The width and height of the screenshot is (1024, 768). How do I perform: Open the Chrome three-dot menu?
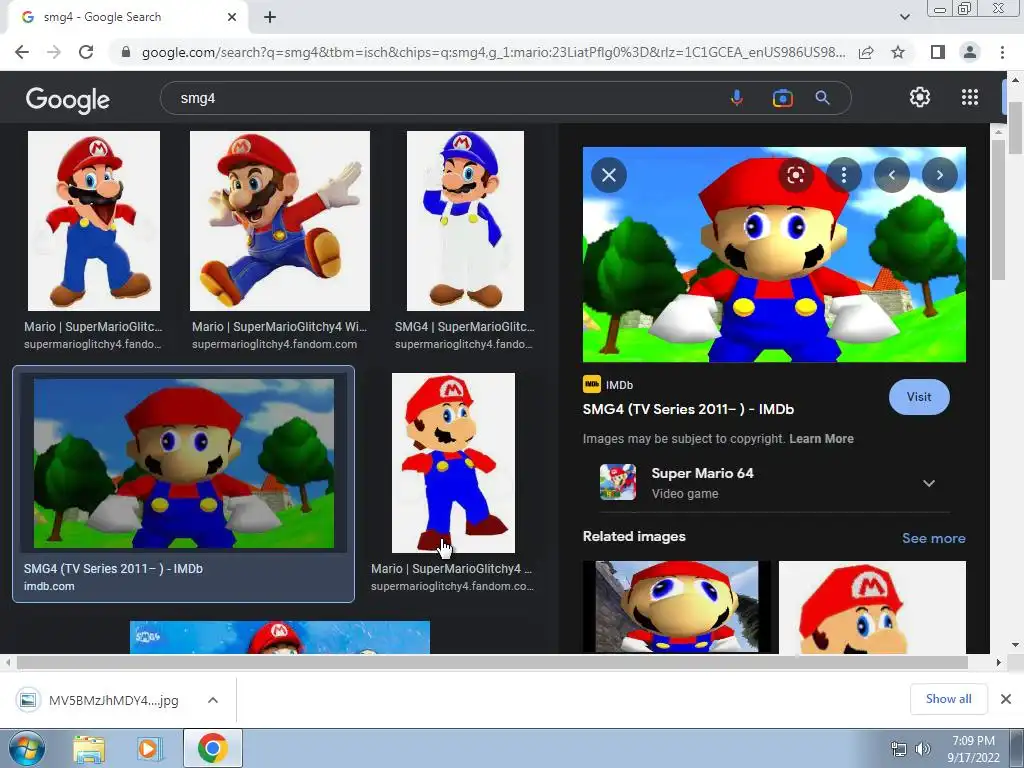coord(1002,52)
